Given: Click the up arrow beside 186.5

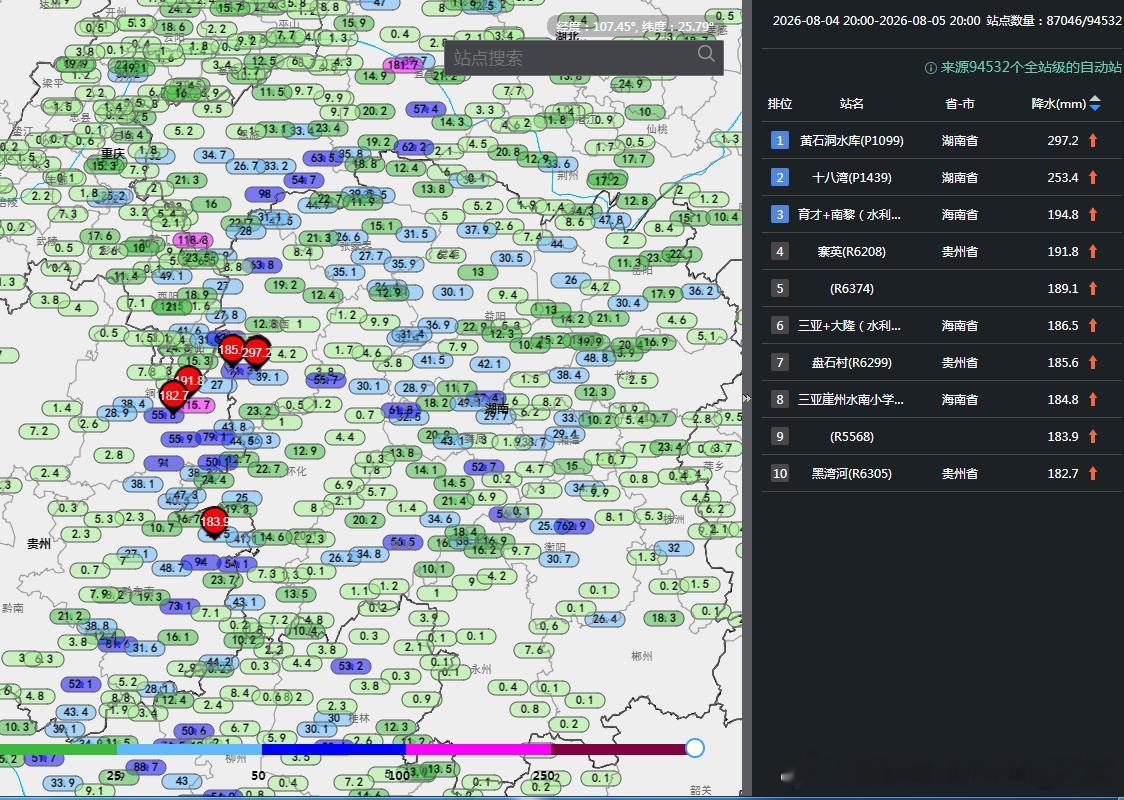Looking at the screenshot, I should pos(1093,325).
